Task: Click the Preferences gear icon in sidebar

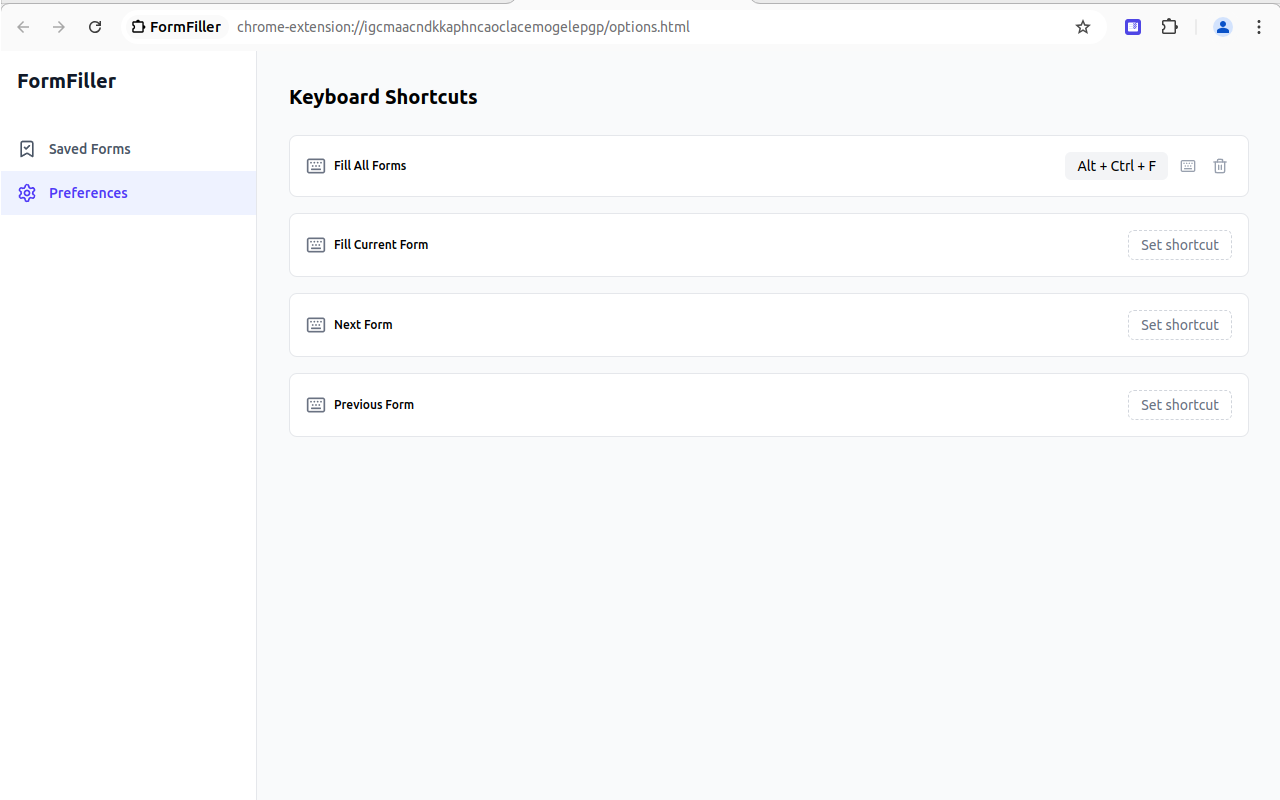Action: click(27, 193)
